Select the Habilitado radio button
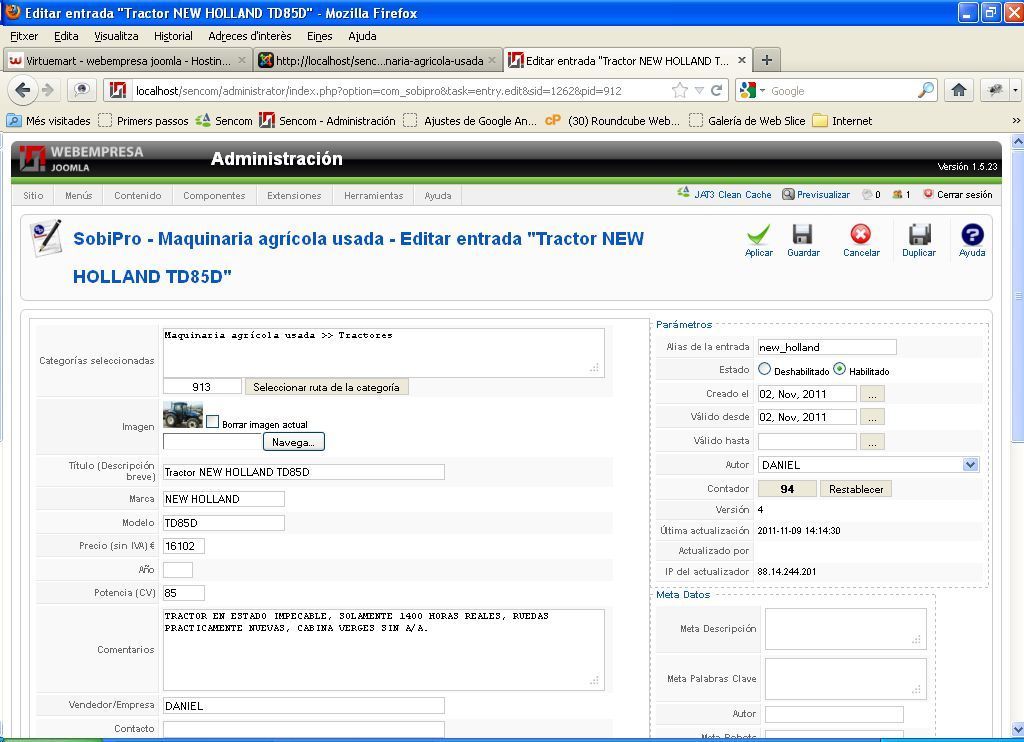The width and height of the screenshot is (1024, 742). point(839,369)
